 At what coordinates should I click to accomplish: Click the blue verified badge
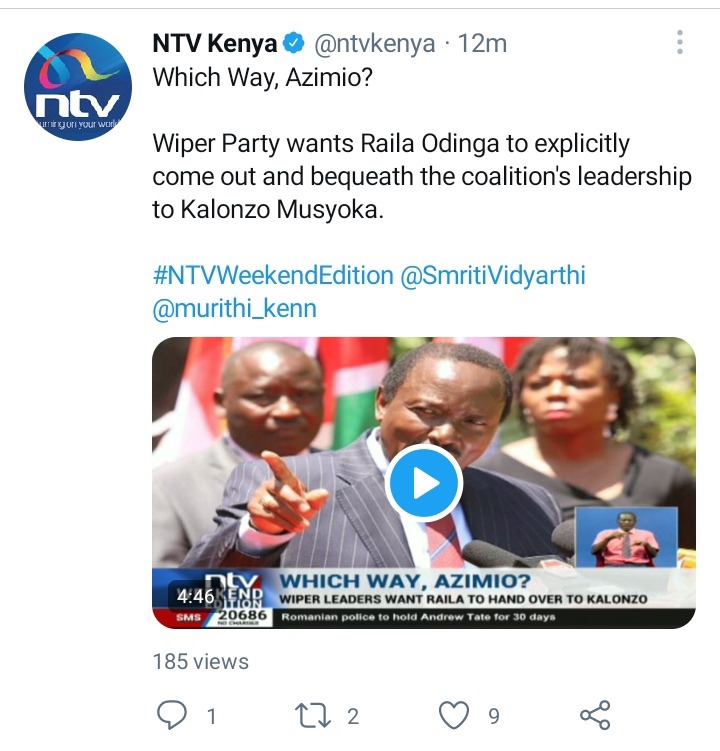click(294, 43)
